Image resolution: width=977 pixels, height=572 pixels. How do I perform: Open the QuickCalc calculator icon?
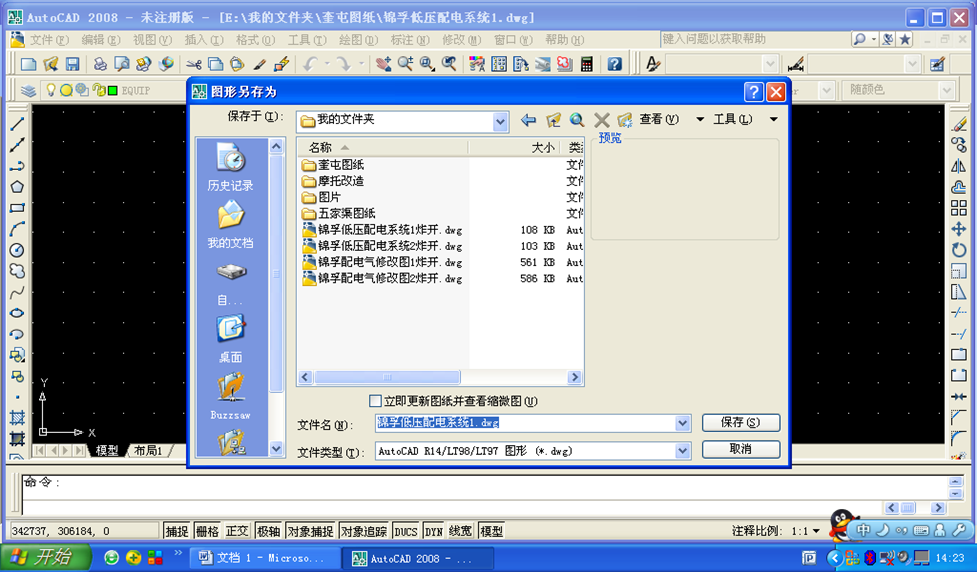coord(586,64)
